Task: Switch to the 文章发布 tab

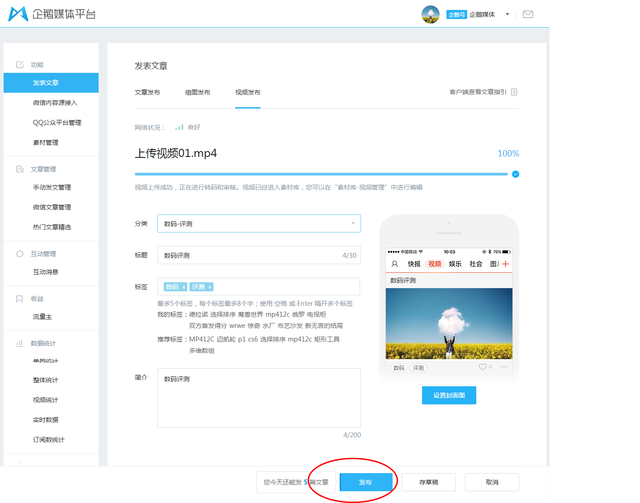Action: [147, 92]
